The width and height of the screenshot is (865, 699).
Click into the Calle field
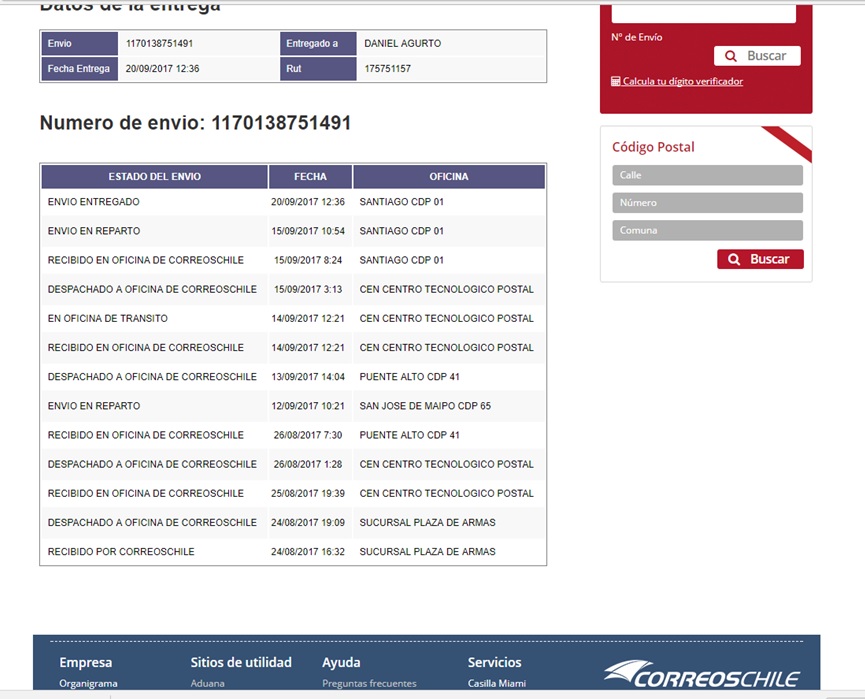coord(707,175)
